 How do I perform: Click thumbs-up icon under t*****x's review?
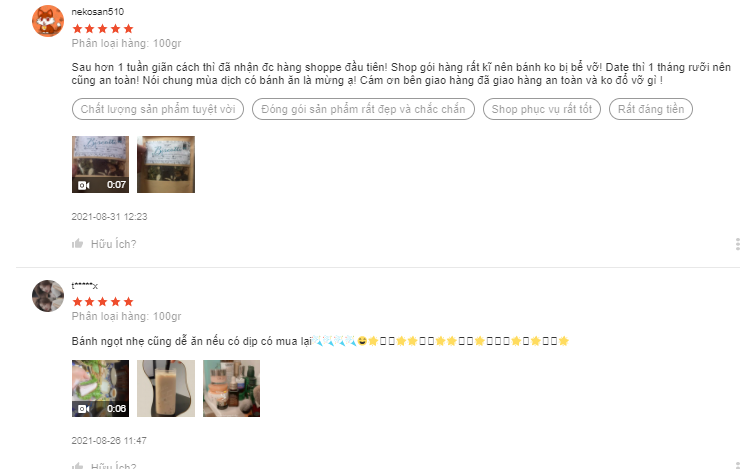tap(77, 465)
